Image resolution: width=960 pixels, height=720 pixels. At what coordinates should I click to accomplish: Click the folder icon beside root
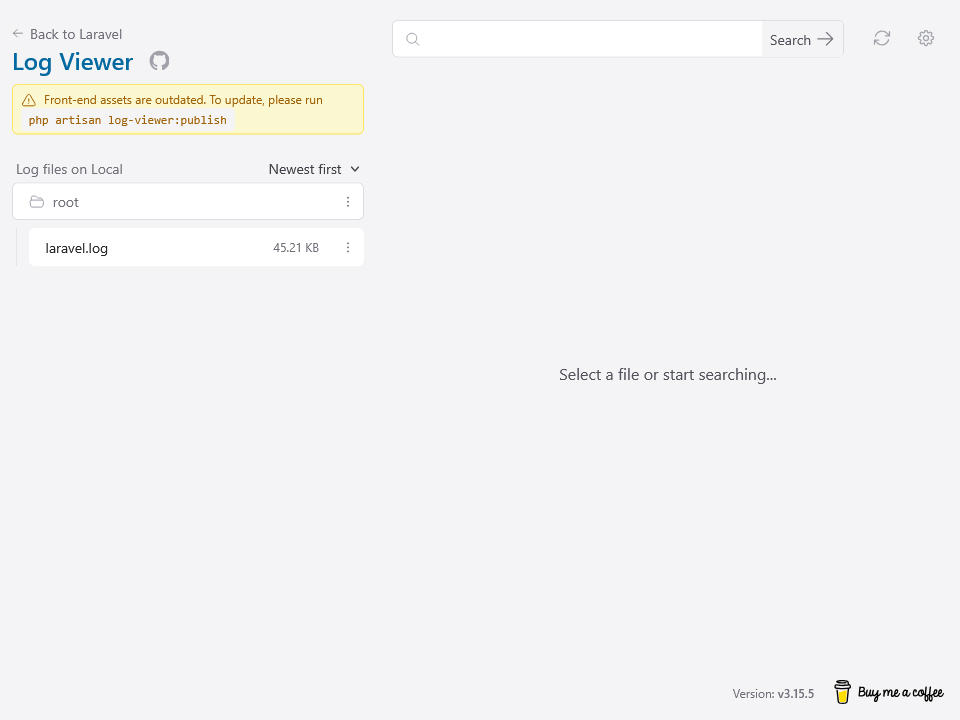pos(37,202)
